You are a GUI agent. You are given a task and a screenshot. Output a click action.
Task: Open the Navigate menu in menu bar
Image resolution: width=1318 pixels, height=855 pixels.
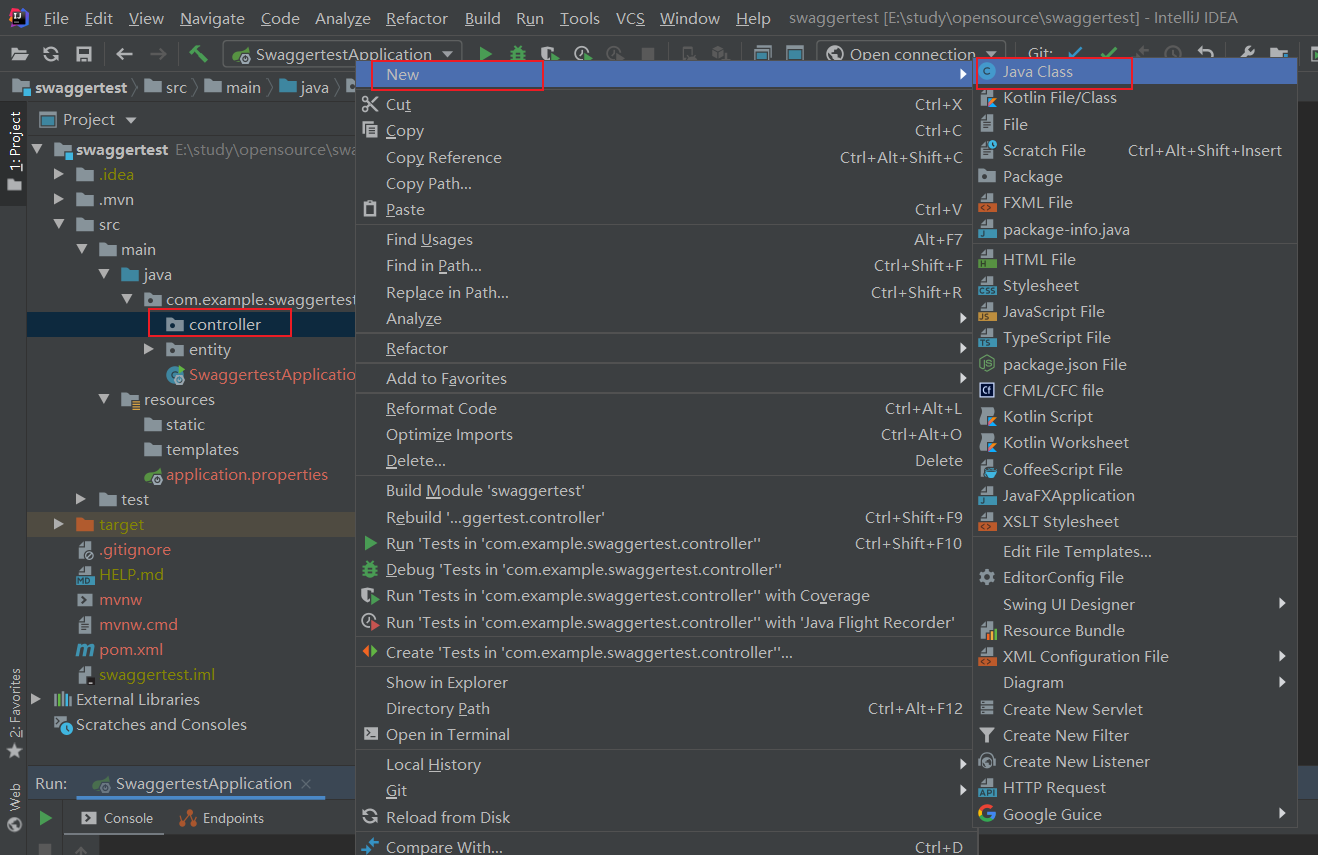pos(212,18)
